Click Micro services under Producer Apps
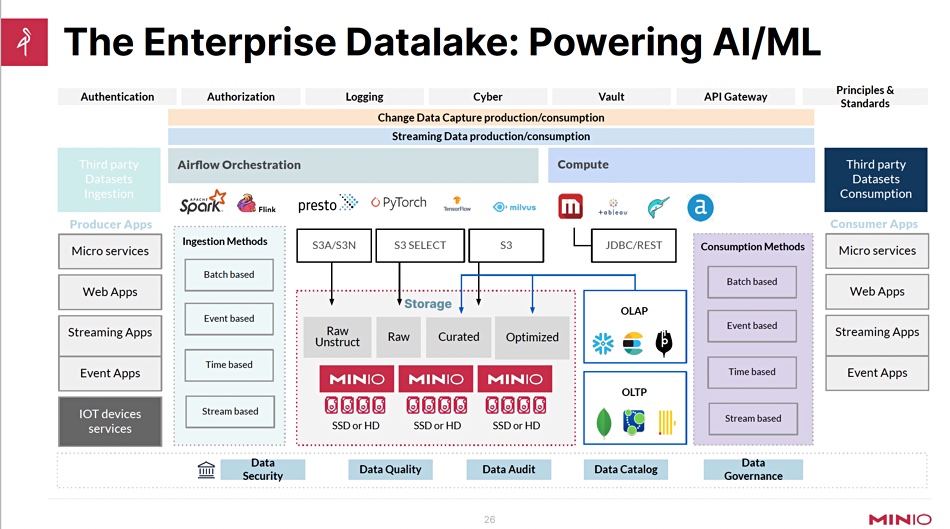The height and width of the screenshot is (529, 950). [110, 251]
